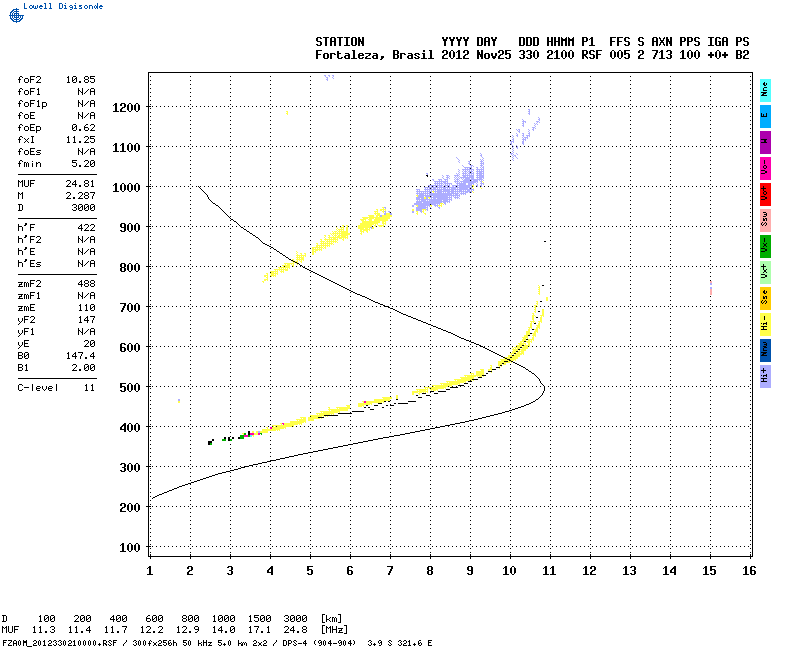Select the h'Es parameter label
This screenshot has width=800, height=650.
[x=29, y=264]
